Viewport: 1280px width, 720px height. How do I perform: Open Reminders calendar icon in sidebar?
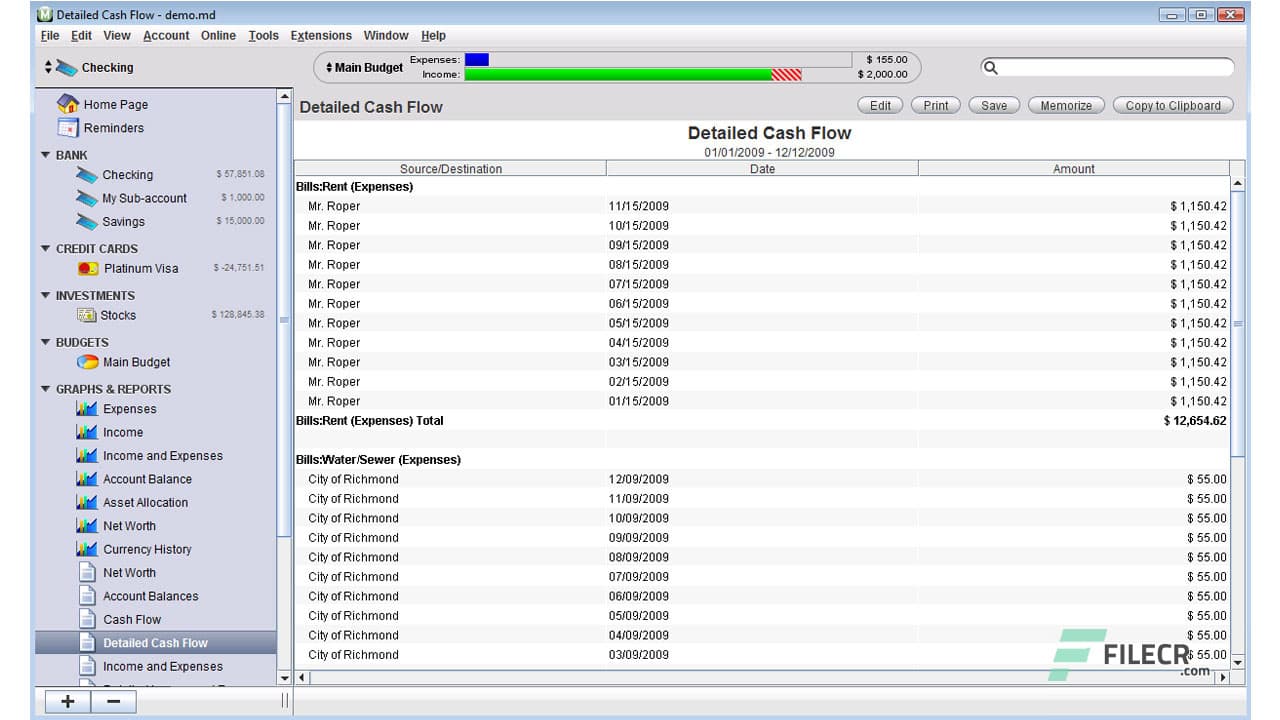click(68, 128)
